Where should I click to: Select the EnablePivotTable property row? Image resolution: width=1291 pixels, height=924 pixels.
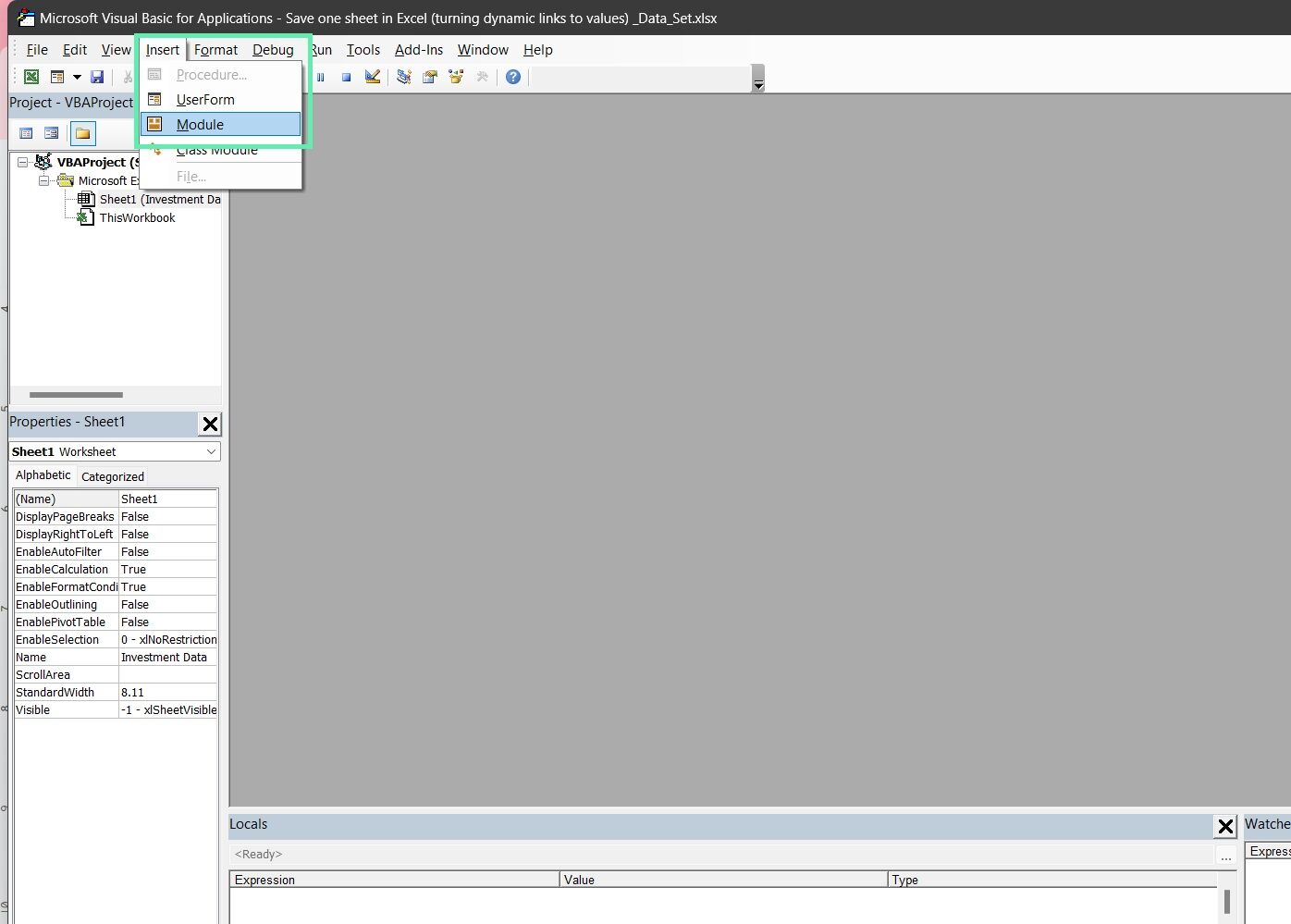point(116,622)
